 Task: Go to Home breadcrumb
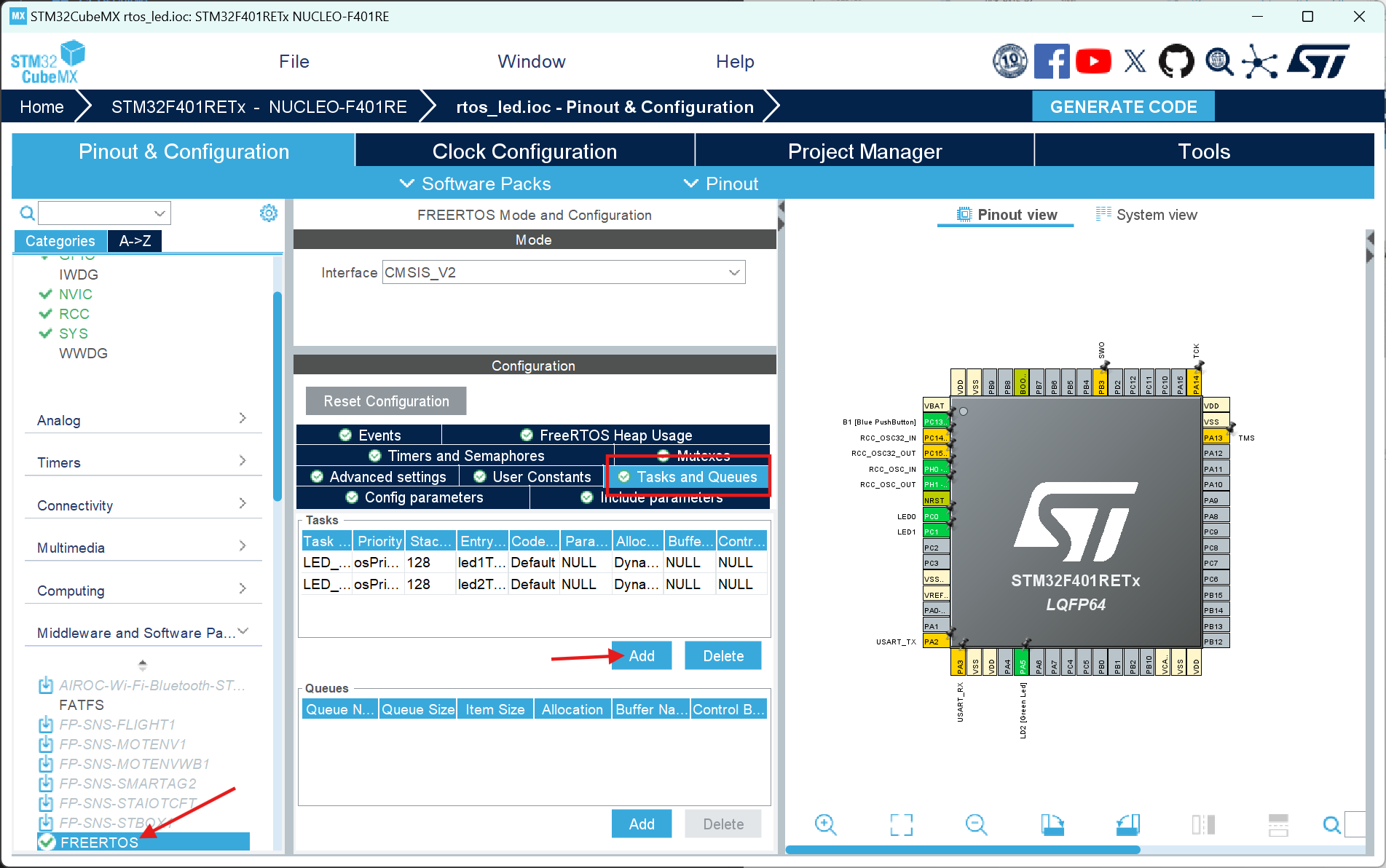[x=42, y=107]
